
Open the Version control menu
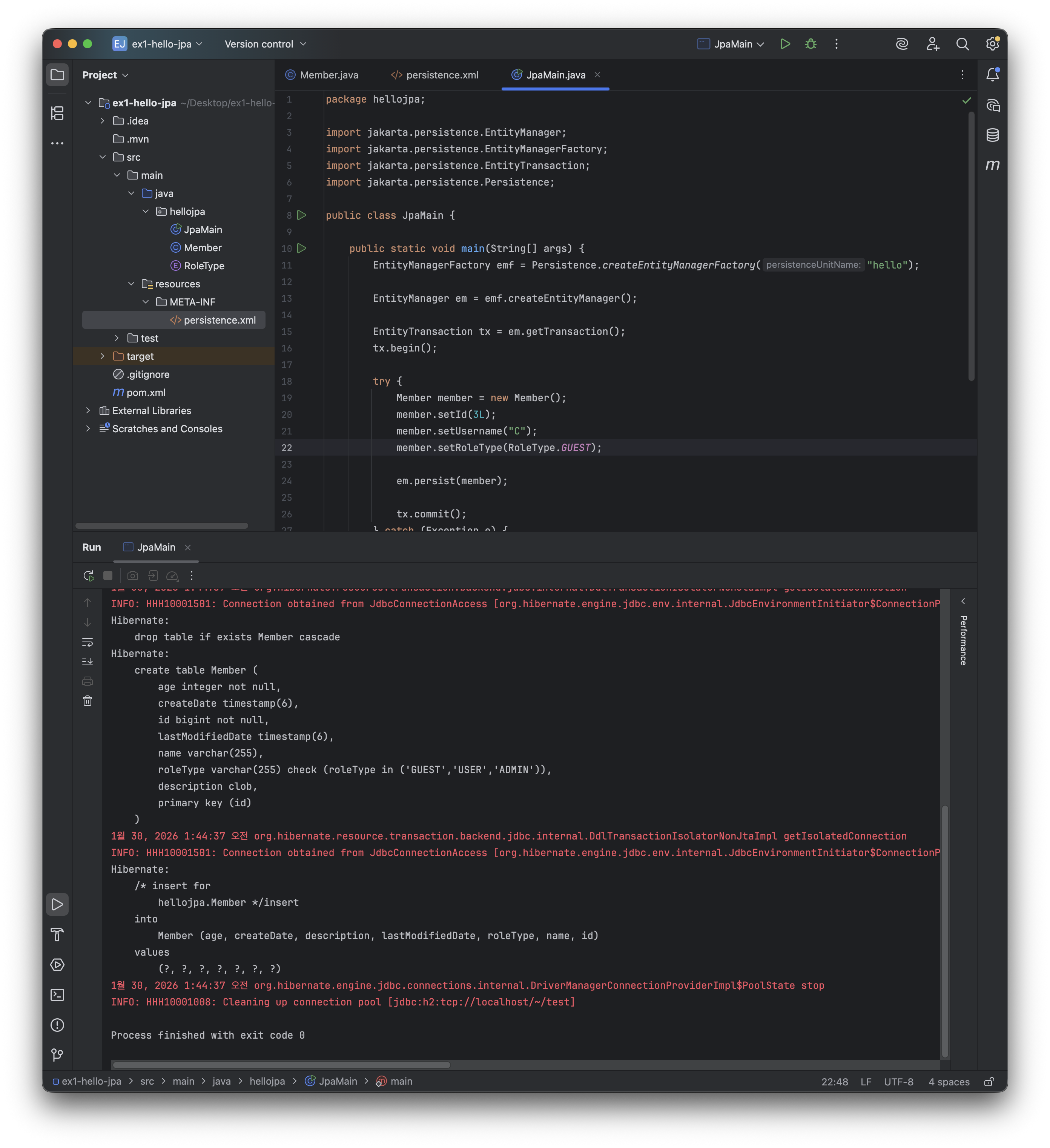pos(266,44)
